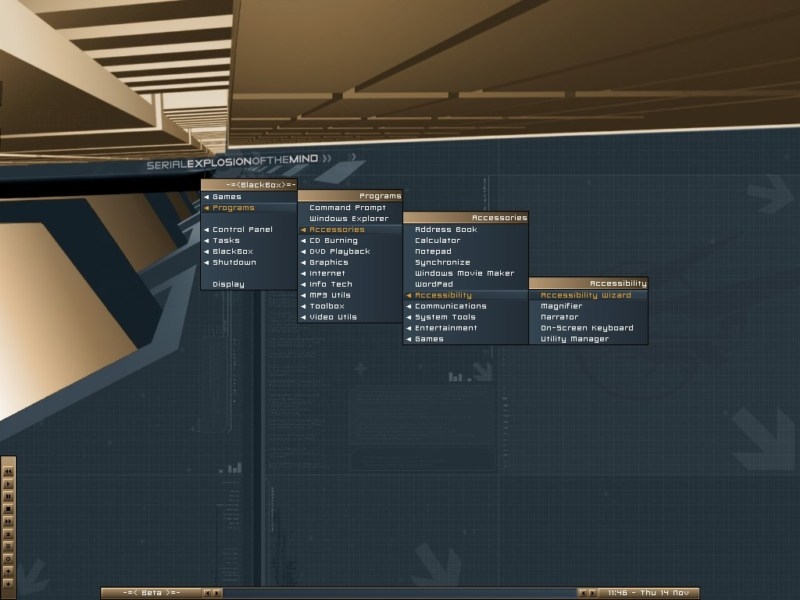Pause playback using the media bar

tap(8, 496)
